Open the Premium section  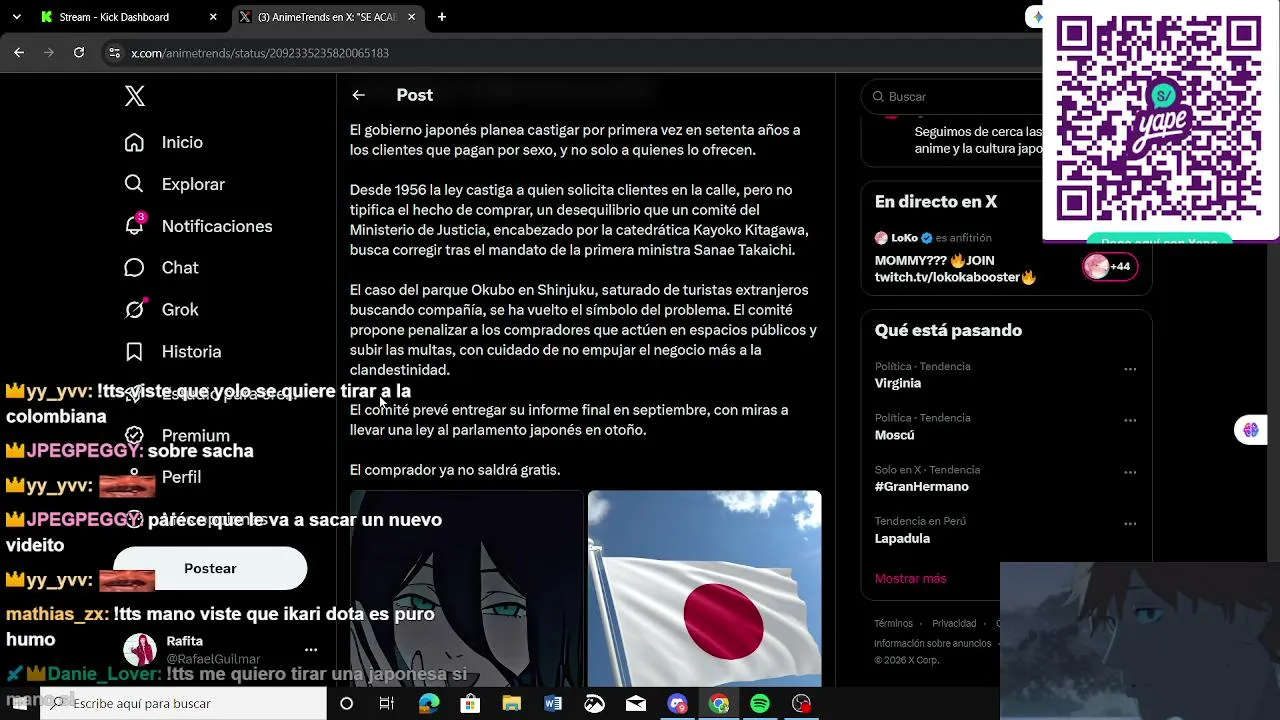click(x=177, y=436)
